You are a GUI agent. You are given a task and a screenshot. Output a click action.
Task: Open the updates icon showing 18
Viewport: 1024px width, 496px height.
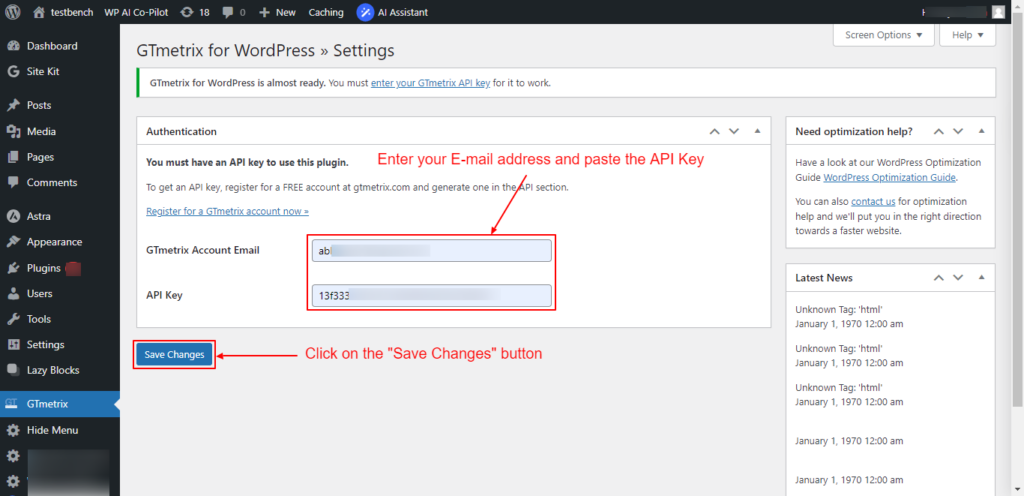pos(186,12)
